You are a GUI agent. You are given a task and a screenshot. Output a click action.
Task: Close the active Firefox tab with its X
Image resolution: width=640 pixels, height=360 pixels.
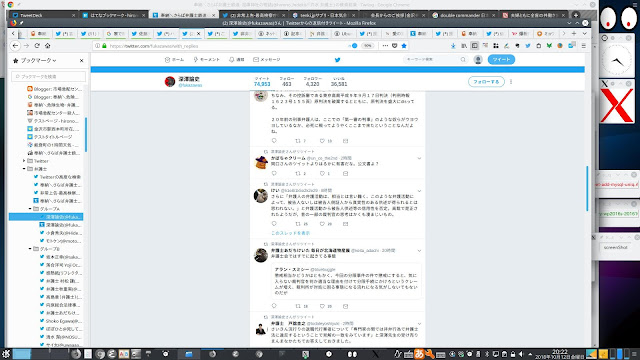(199, 34)
